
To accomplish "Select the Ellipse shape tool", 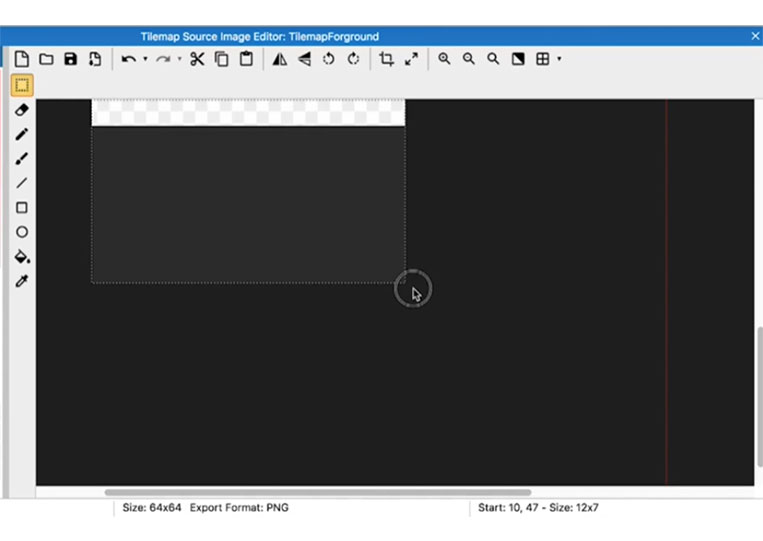I will pos(22,232).
